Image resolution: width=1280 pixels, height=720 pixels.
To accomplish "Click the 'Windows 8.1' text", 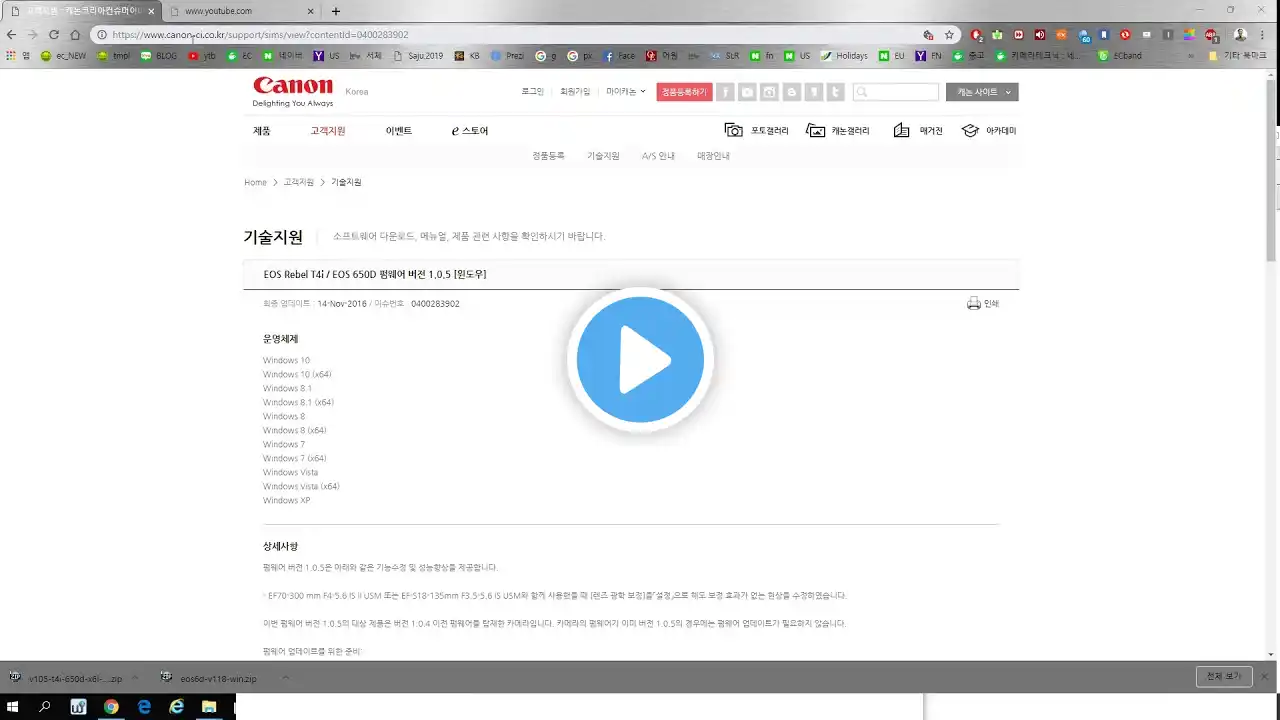I will (x=287, y=388).
